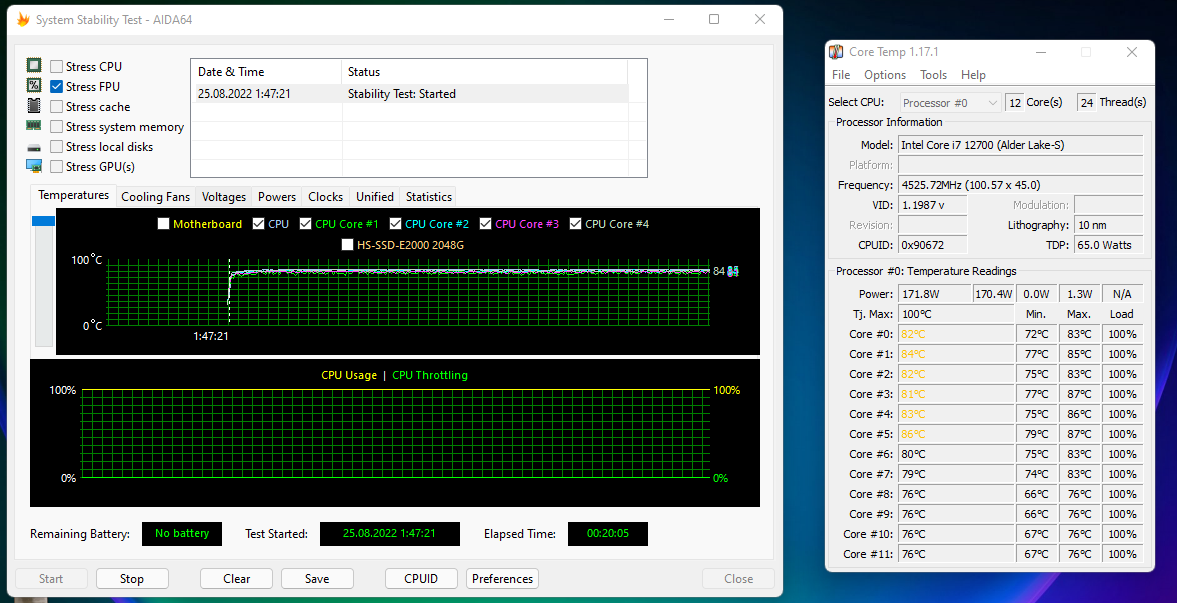
Task: Click the Frequency value 4525.72MHz
Action: coord(1020,185)
